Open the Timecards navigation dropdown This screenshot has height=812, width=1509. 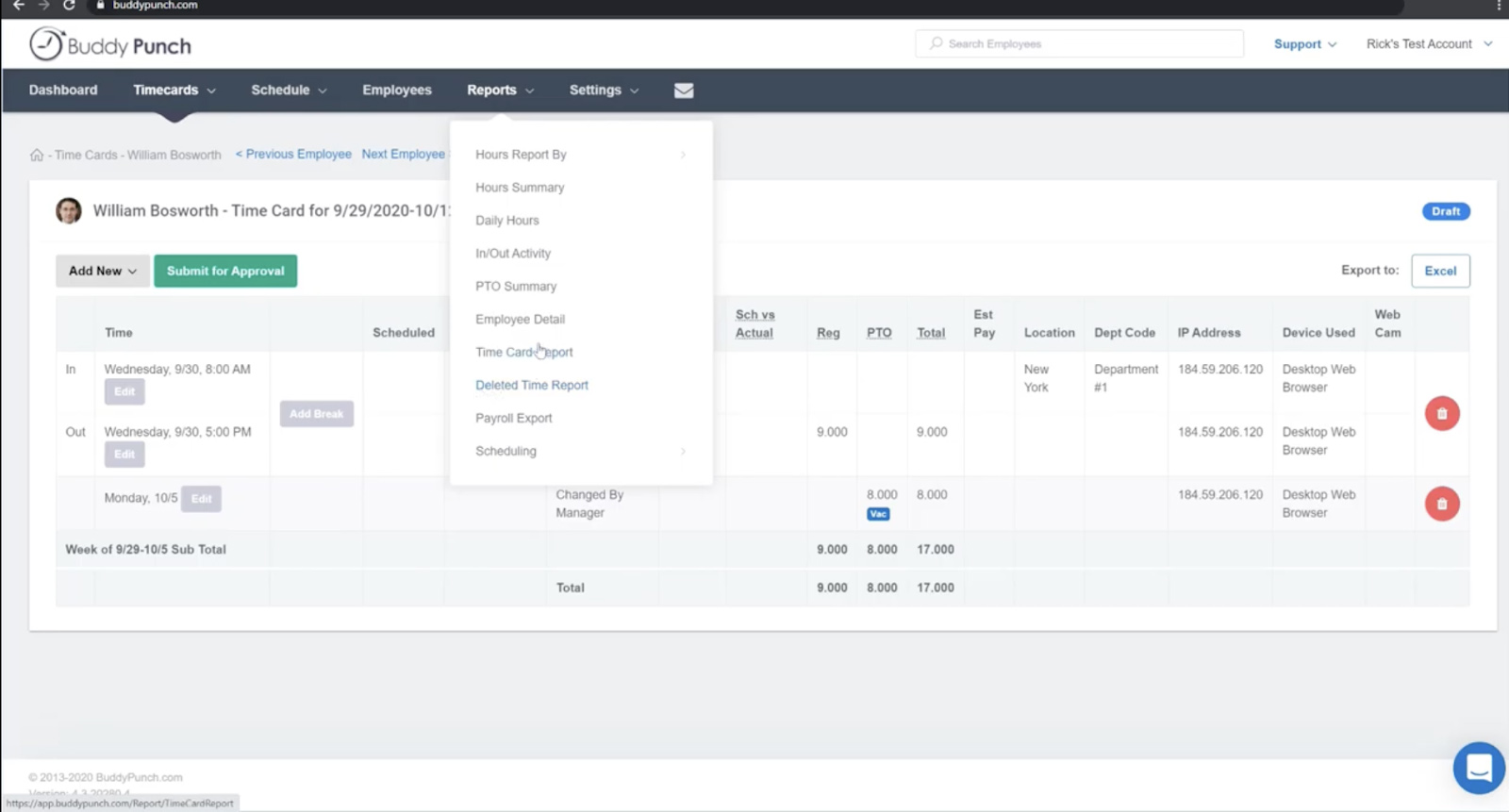[x=174, y=91]
